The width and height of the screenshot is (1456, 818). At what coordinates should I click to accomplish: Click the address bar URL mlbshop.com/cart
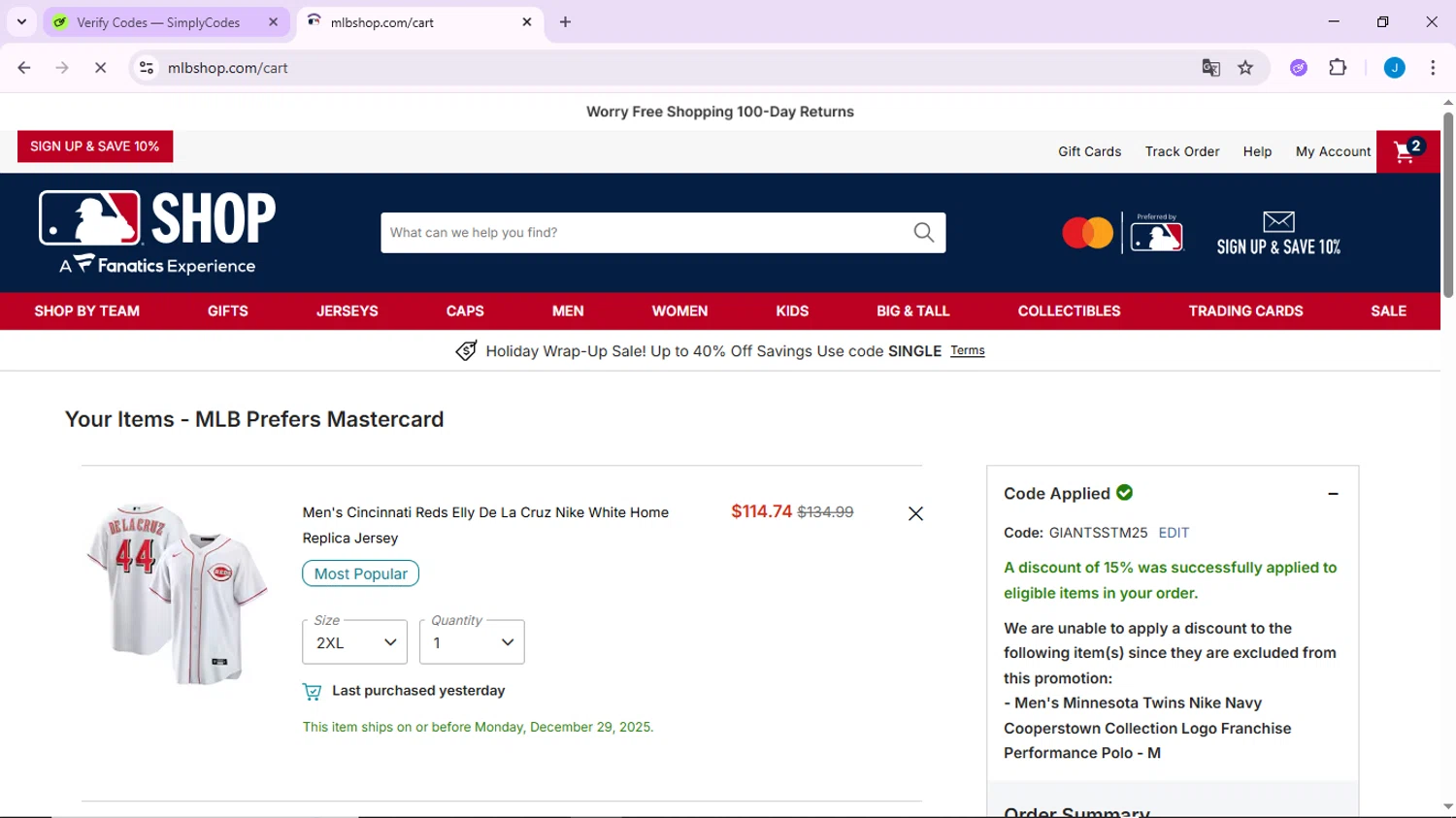point(227,68)
